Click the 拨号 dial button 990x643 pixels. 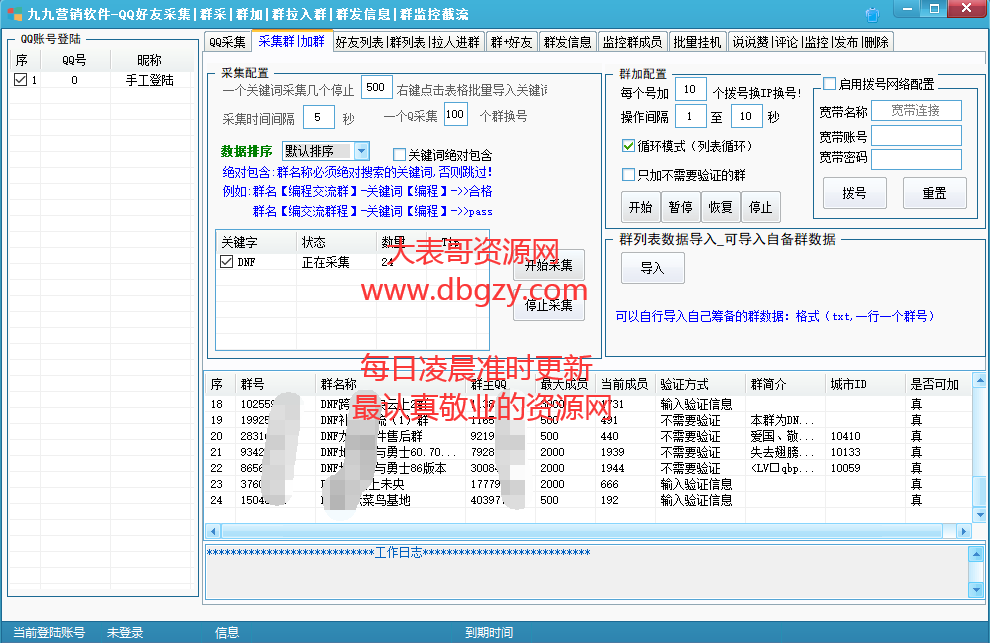pyautogui.click(x=854, y=193)
